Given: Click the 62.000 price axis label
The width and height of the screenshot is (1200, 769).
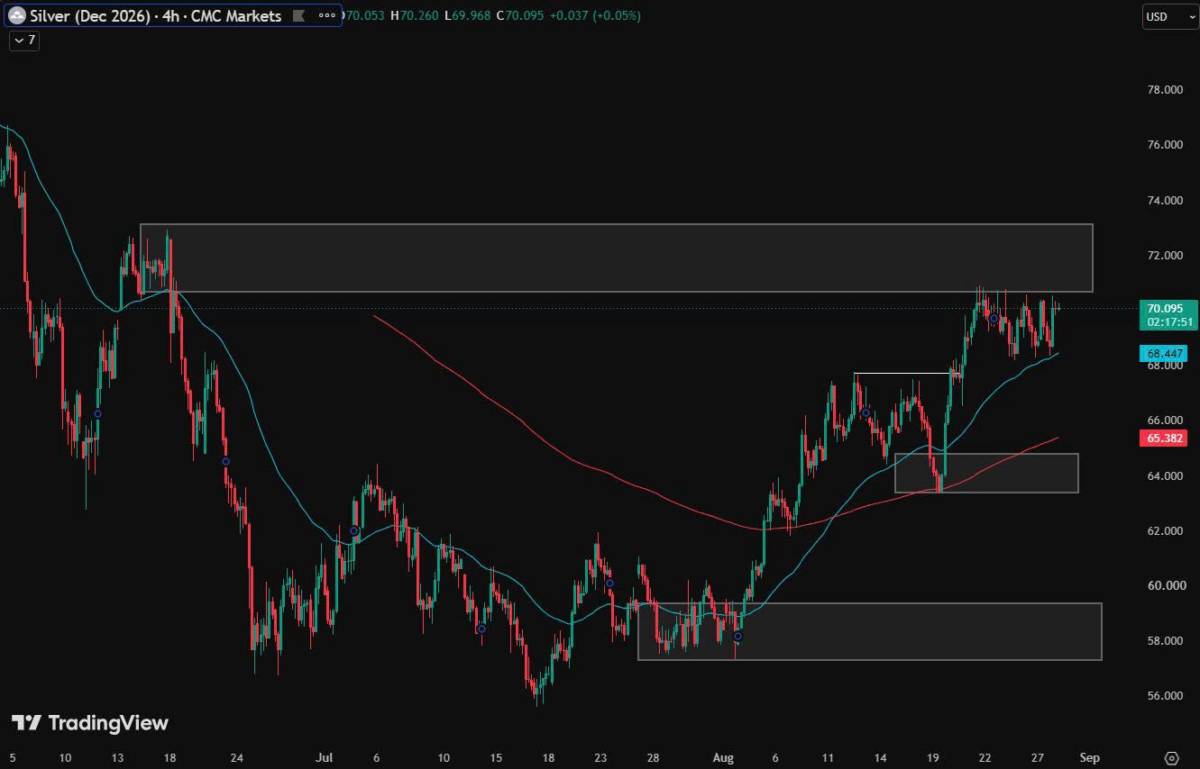Looking at the screenshot, I should tap(1166, 531).
